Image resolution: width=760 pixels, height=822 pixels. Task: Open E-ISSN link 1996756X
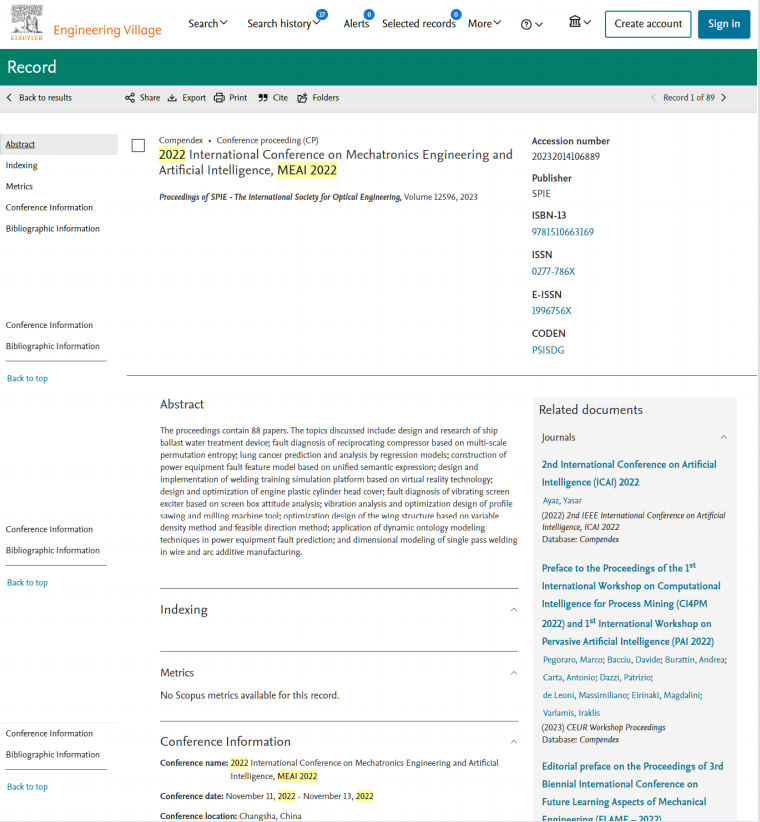(551, 310)
